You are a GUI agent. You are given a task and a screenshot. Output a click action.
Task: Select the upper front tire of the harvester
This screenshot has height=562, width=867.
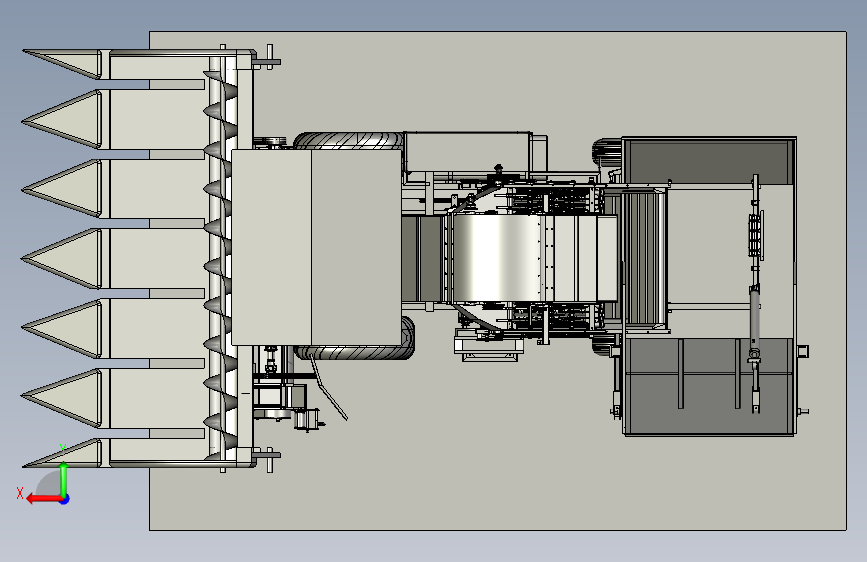[348, 140]
